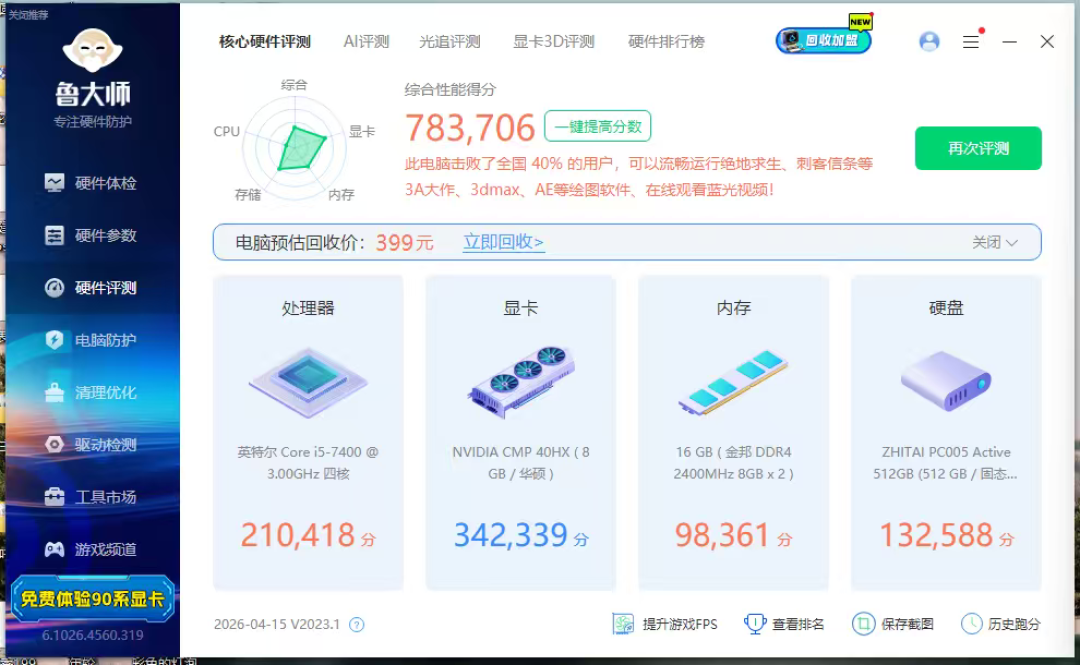Open 清理优化 in the sidebar
Viewport: 1080px width, 665px height.
pyautogui.click(x=91, y=392)
